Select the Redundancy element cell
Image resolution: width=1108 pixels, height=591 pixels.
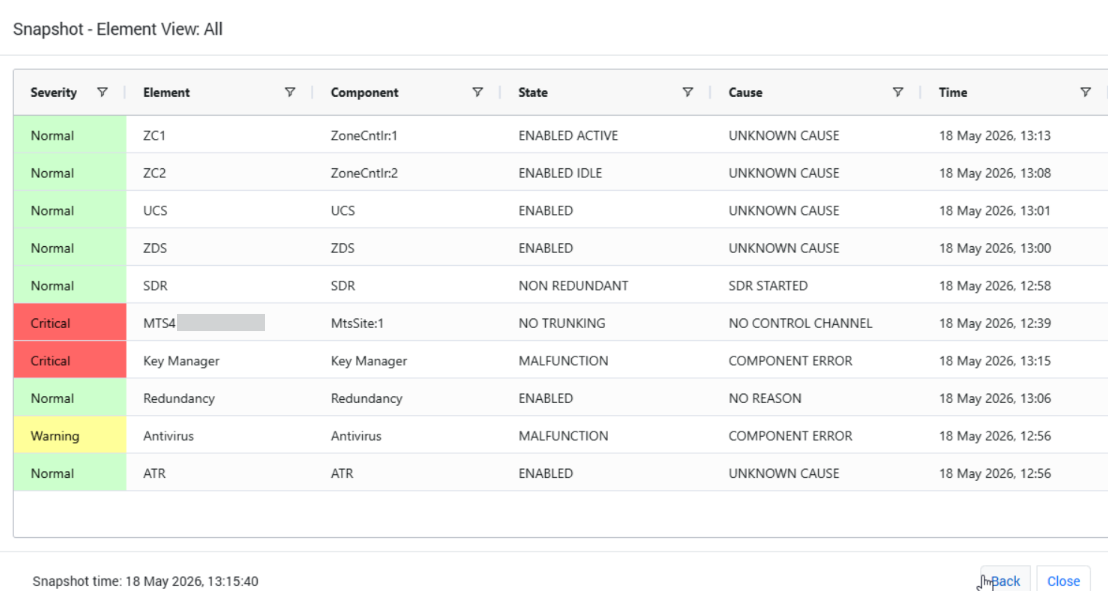point(220,398)
